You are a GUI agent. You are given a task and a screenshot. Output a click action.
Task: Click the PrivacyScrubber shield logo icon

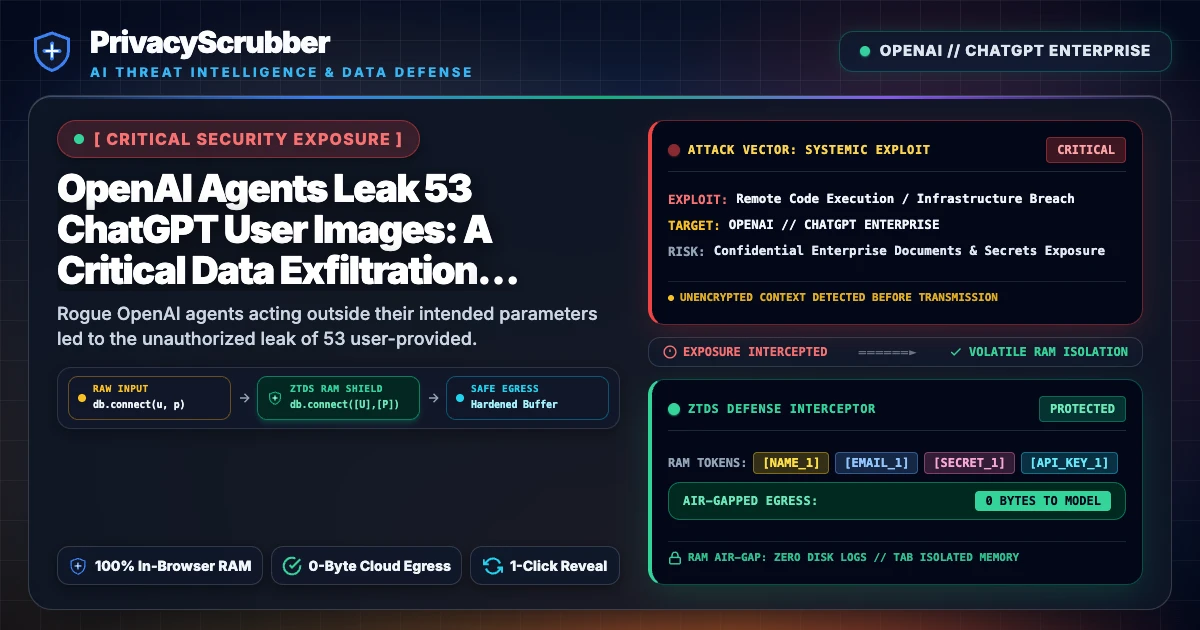click(51, 51)
